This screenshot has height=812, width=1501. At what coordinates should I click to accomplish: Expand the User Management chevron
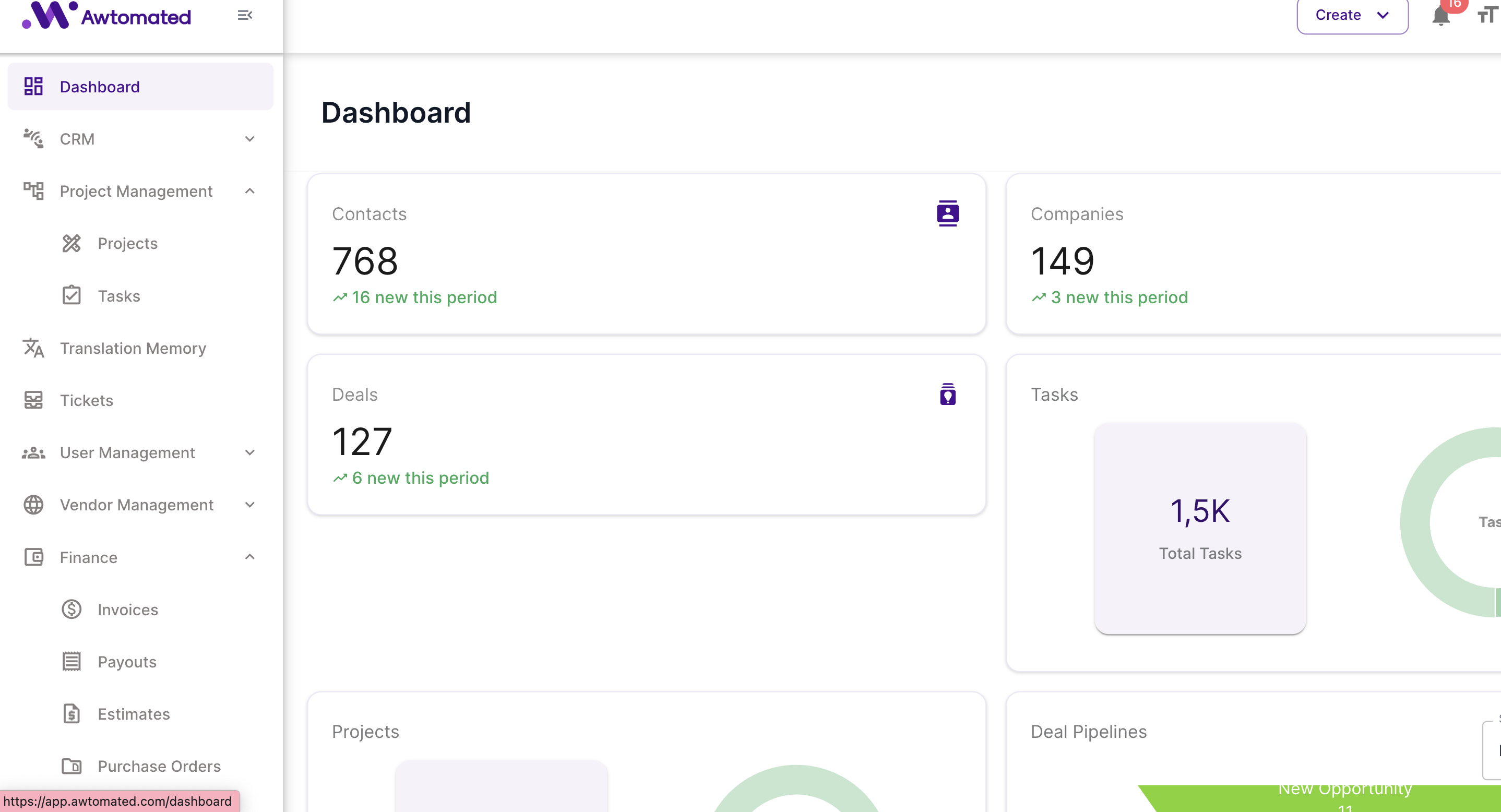point(250,452)
